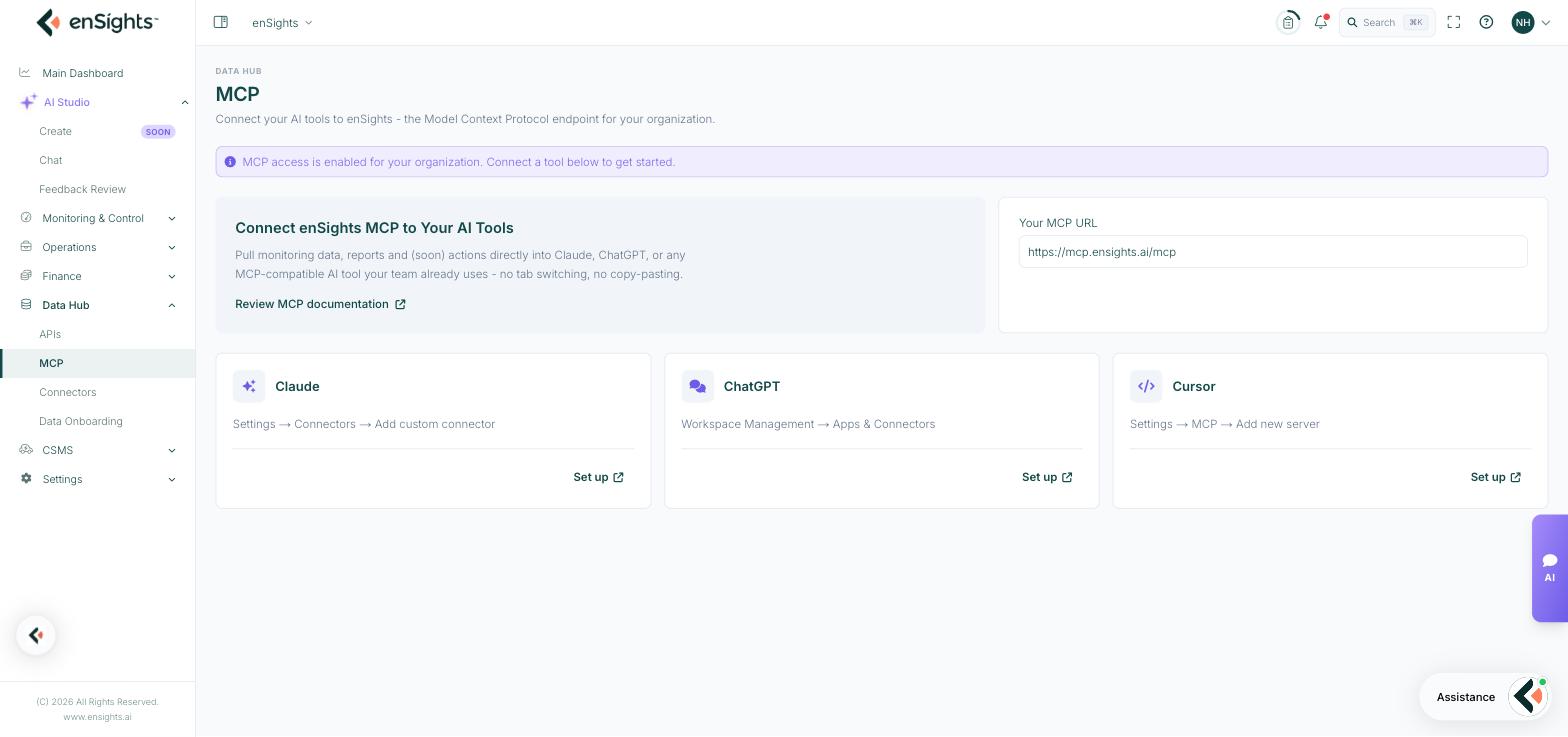
Task: Click the floating enSights logo button
Action: pos(36,635)
